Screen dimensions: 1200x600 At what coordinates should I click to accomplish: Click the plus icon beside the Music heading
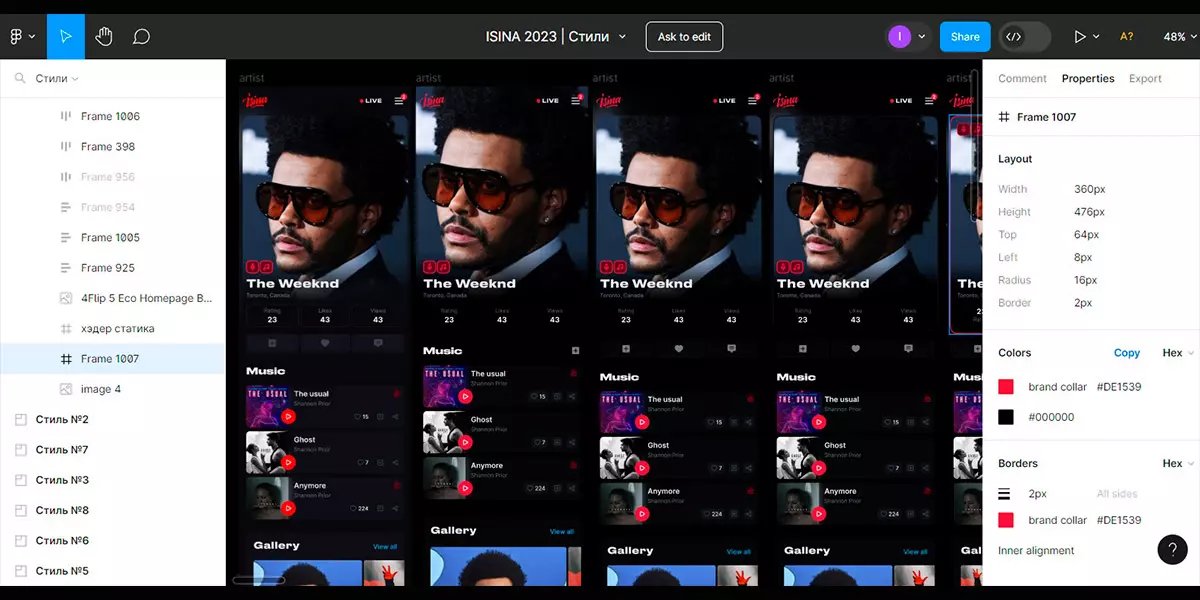click(x=575, y=351)
